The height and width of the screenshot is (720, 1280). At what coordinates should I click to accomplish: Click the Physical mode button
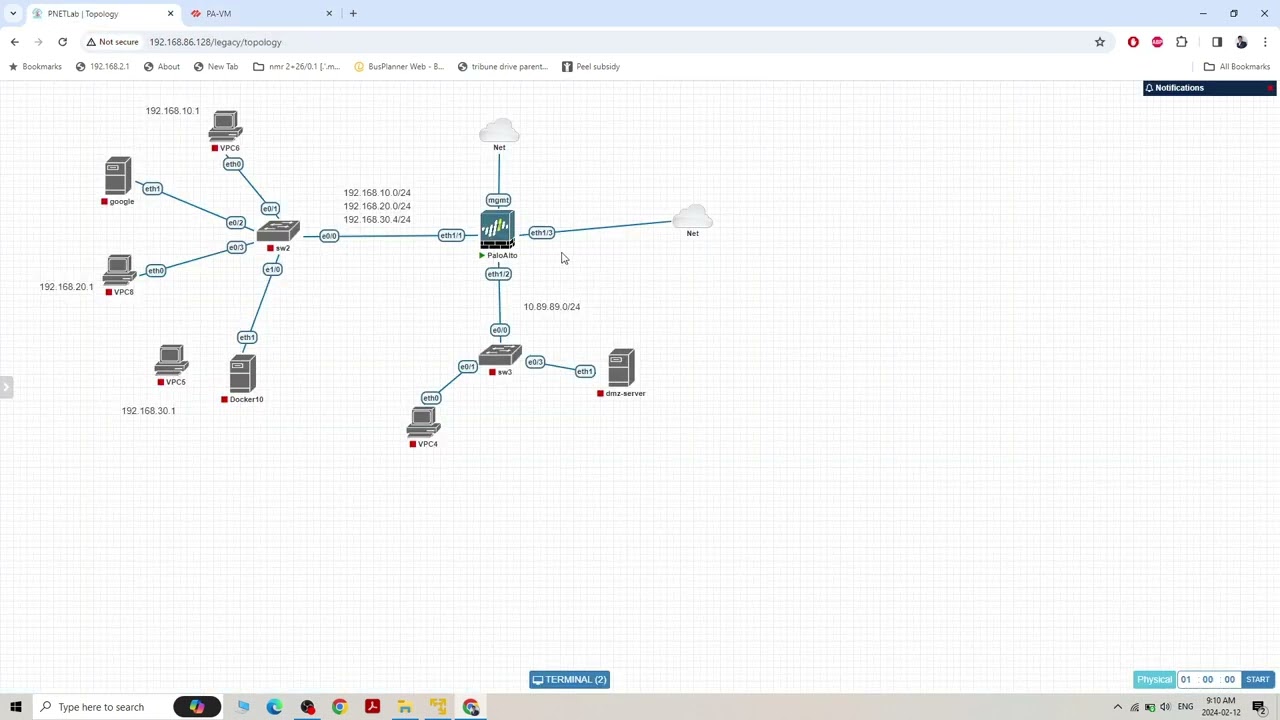coord(1154,680)
